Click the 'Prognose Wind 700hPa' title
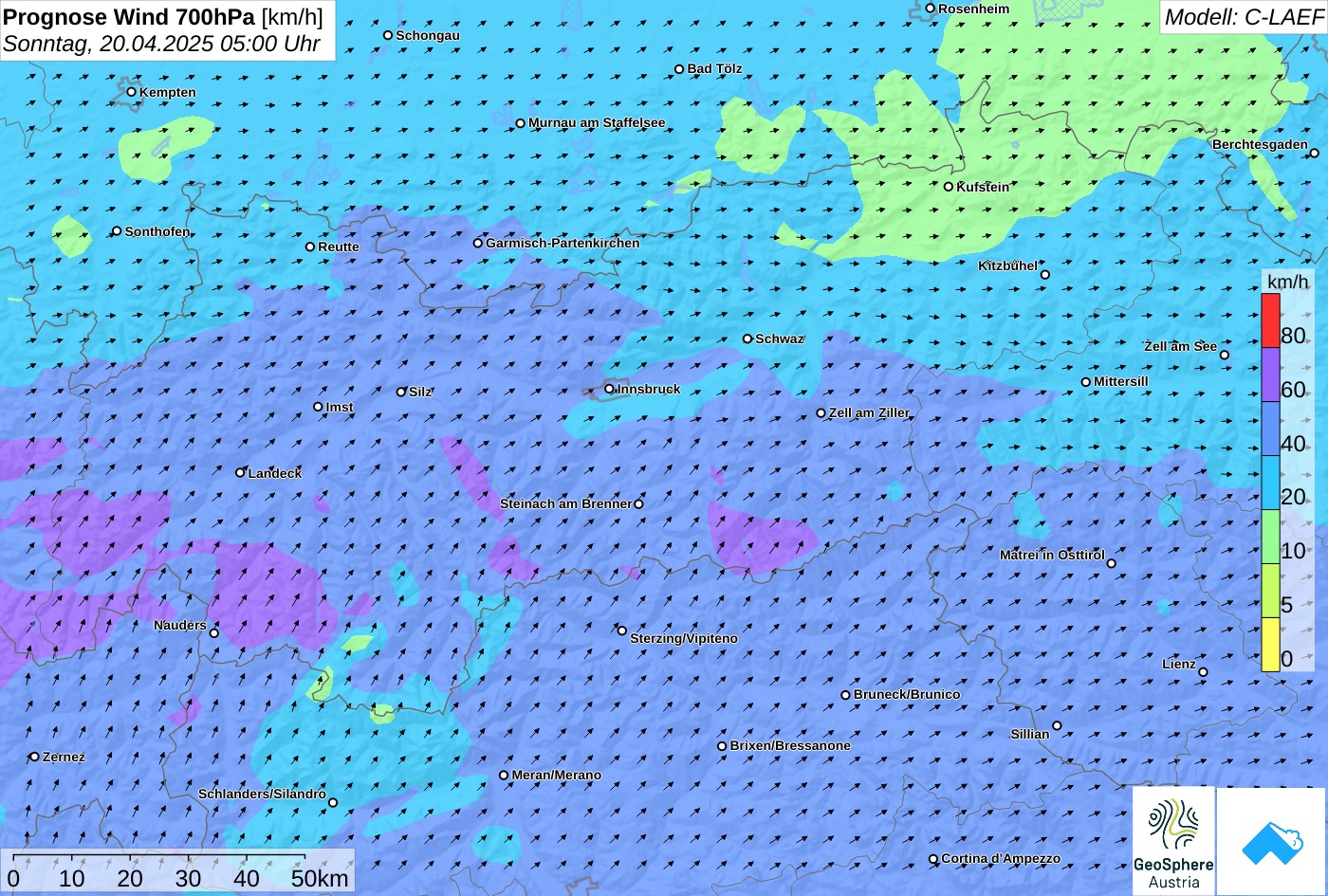Screen dimensions: 1328x896 coord(130,17)
